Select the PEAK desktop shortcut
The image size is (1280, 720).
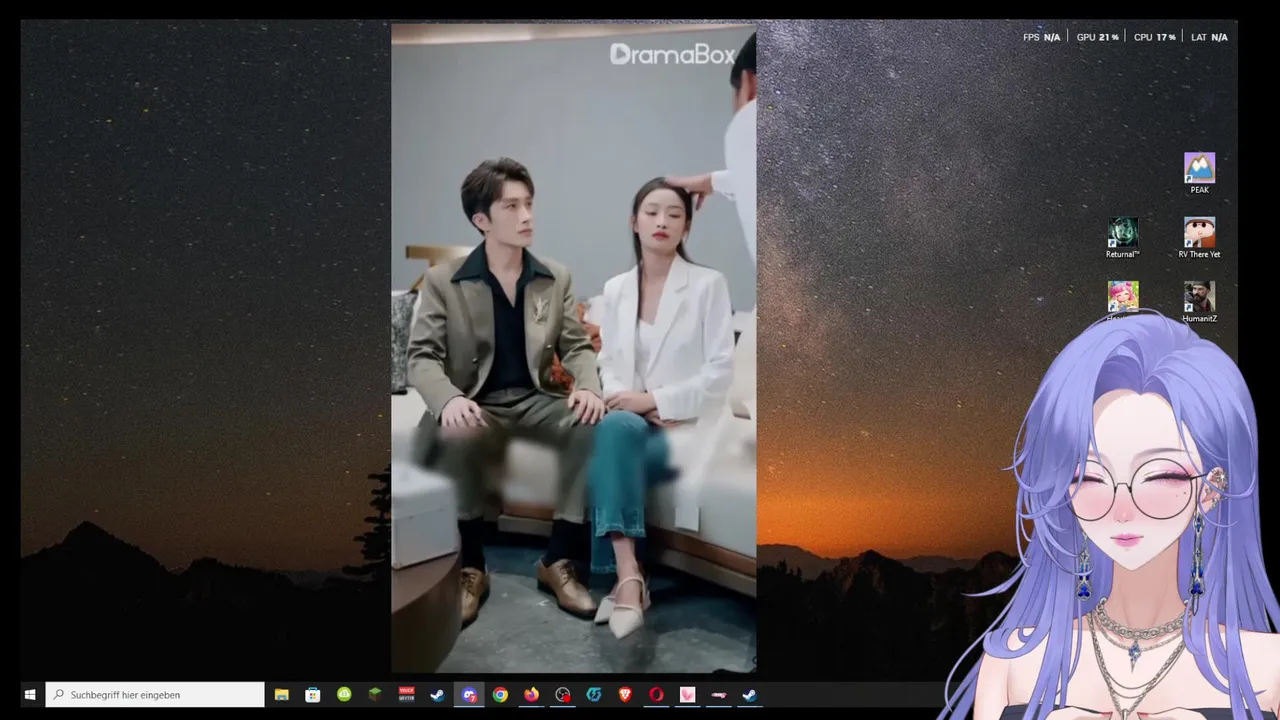pos(1199,173)
